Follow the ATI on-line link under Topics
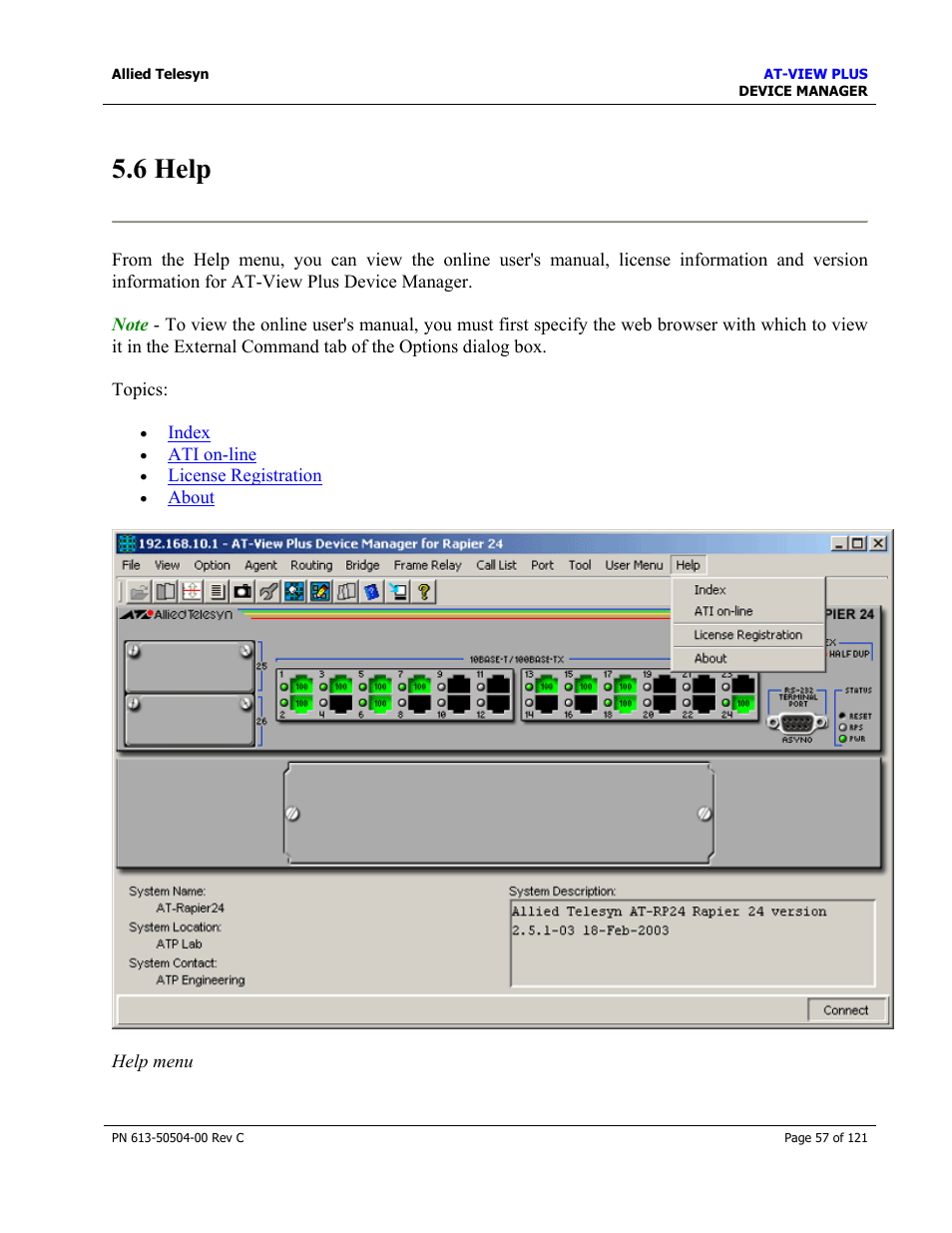952x1233 pixels. point(212,454)
